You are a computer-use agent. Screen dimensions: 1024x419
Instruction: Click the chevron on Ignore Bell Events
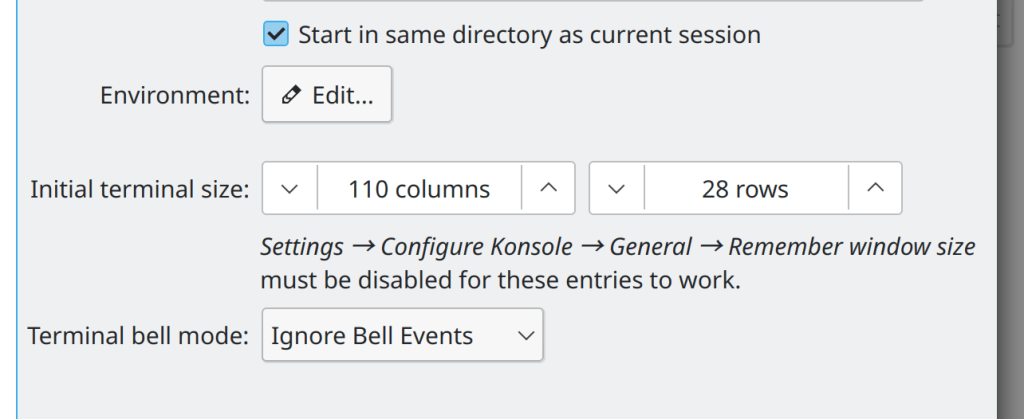pos(526,336)
